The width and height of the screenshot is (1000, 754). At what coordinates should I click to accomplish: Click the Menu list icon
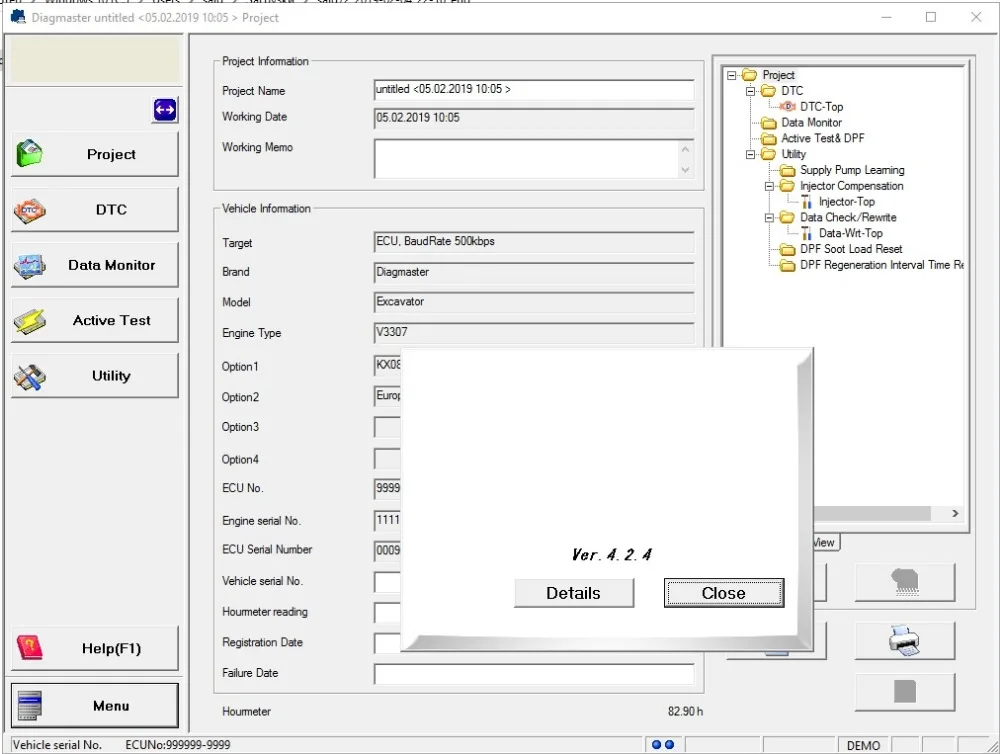pos(29,706)
